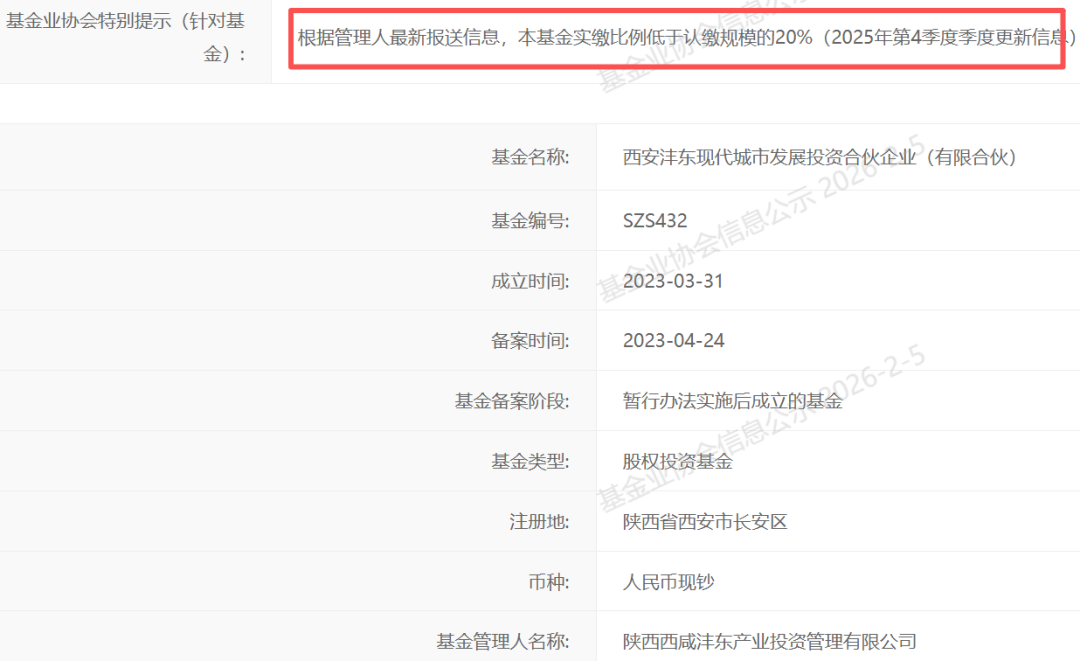Click the value 暂行办法实施后成立的基金
Viewport: 1080px width, 661px height.
(x=733, y=401)
